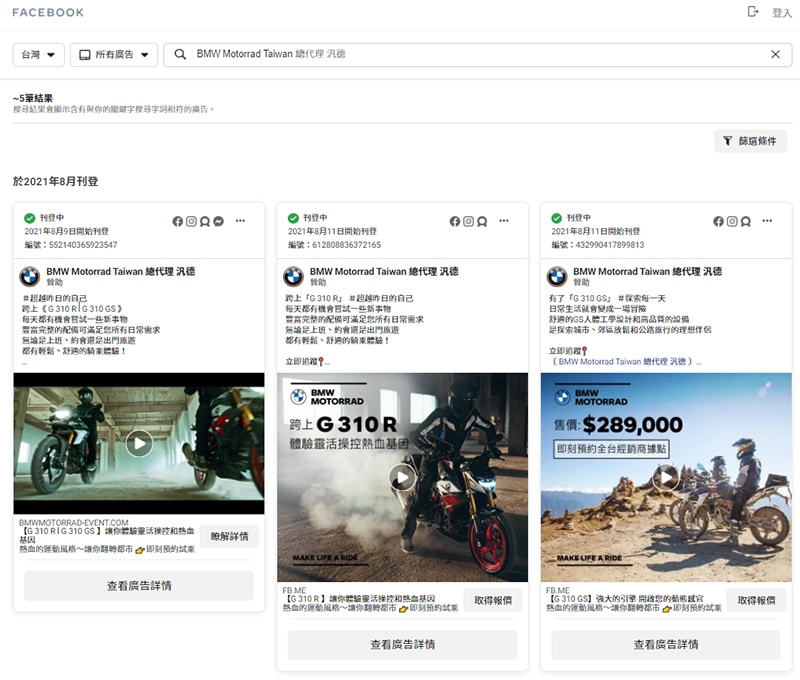Focus the BMW Motorrad Taiwan search field

click(478, 55)
